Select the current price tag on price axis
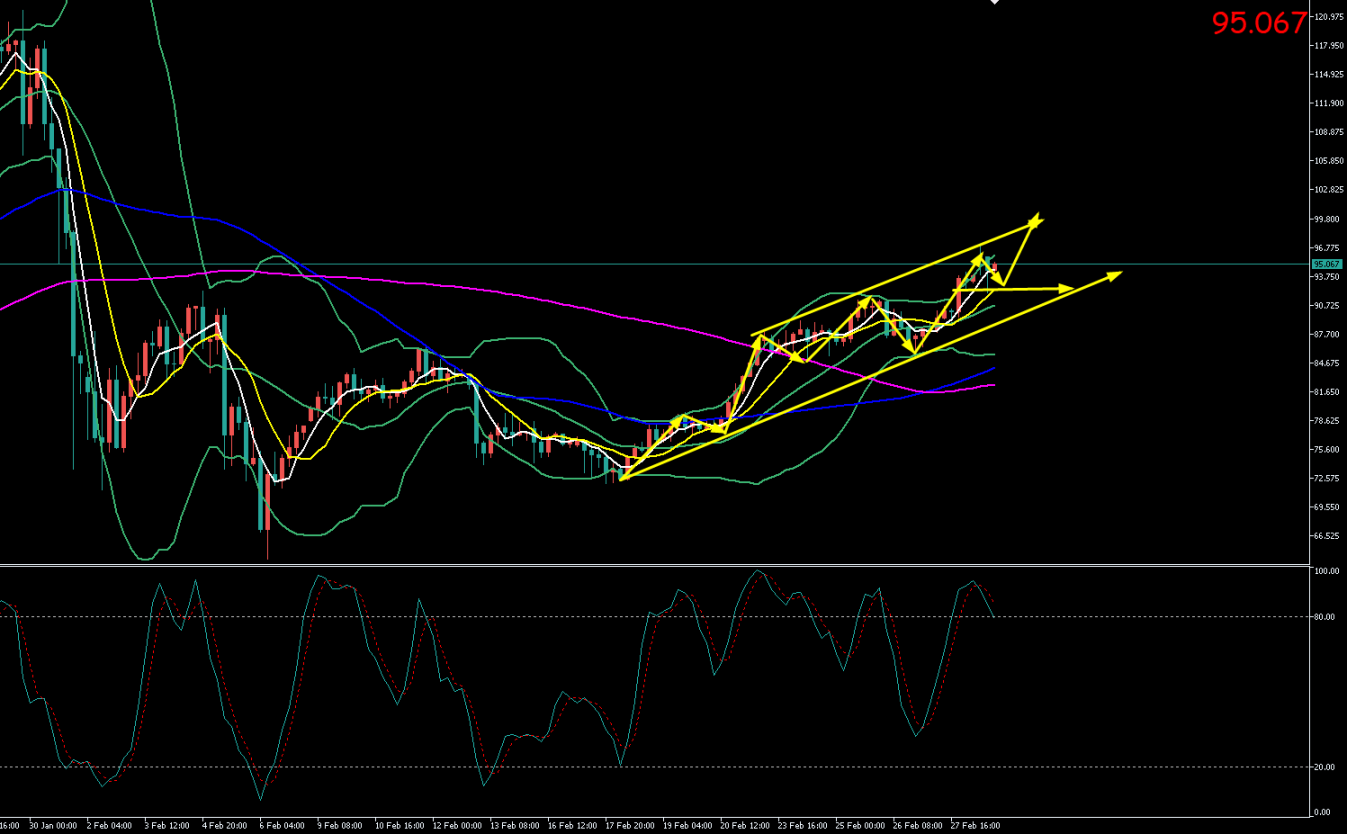The height and width of the screenshot is (834, 1347). [1326, 264]
